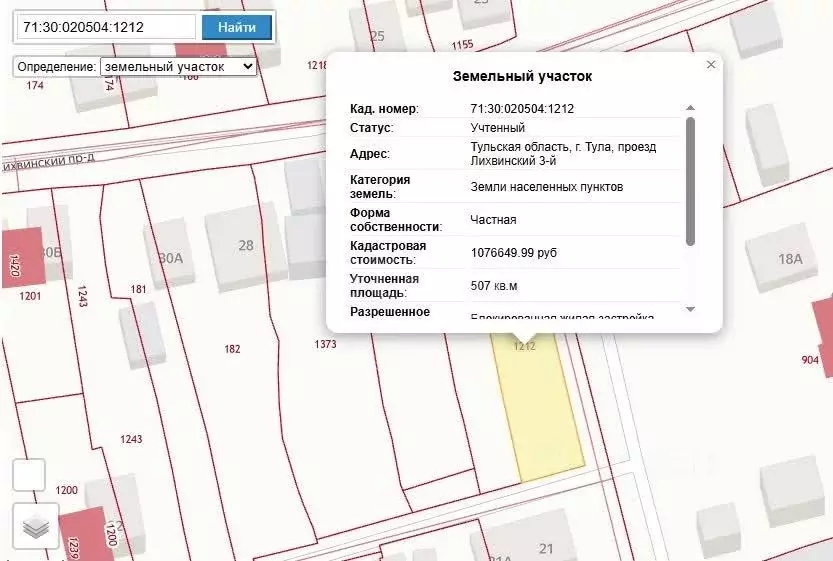Click the popup scrollbar thumb
Image resolution: width=833 pixels, height=561 pixels.
click(x=690, y=181)
